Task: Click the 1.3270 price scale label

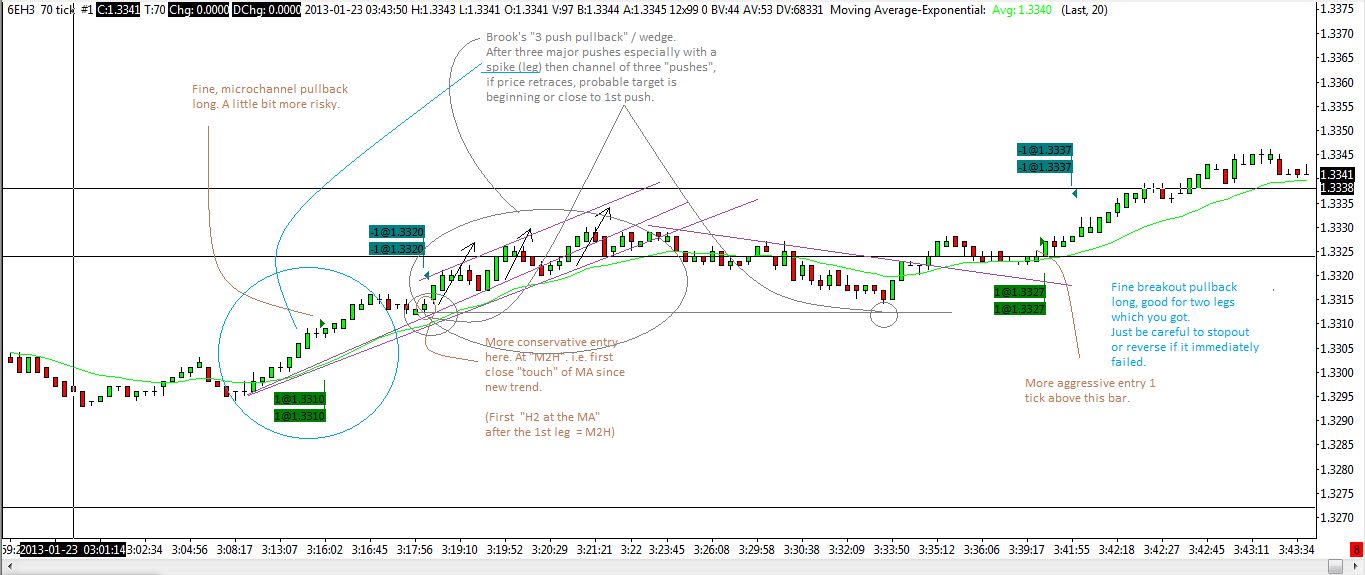Action: [1338, 518]
